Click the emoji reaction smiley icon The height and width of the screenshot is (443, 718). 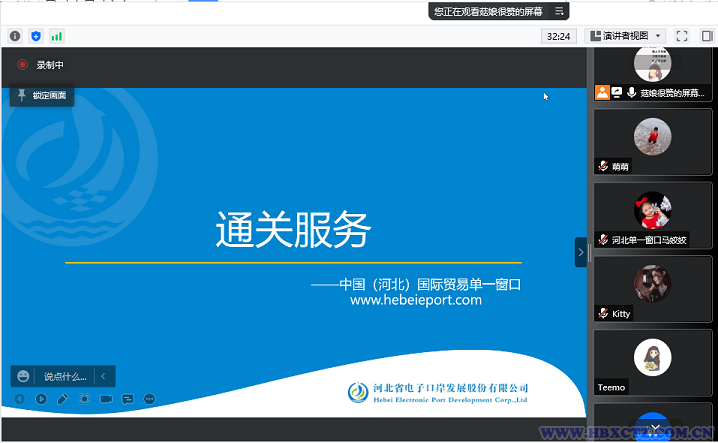coord(23,377)
